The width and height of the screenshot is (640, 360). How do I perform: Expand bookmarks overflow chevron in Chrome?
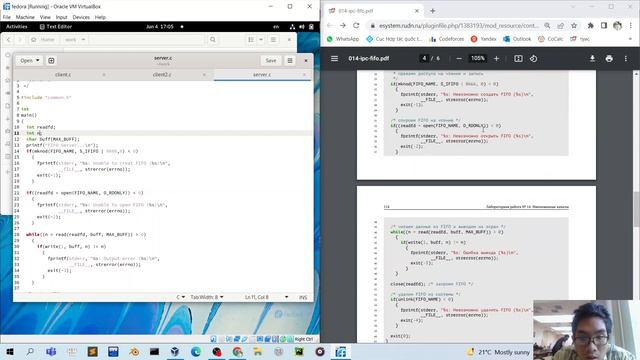point(631,39)
